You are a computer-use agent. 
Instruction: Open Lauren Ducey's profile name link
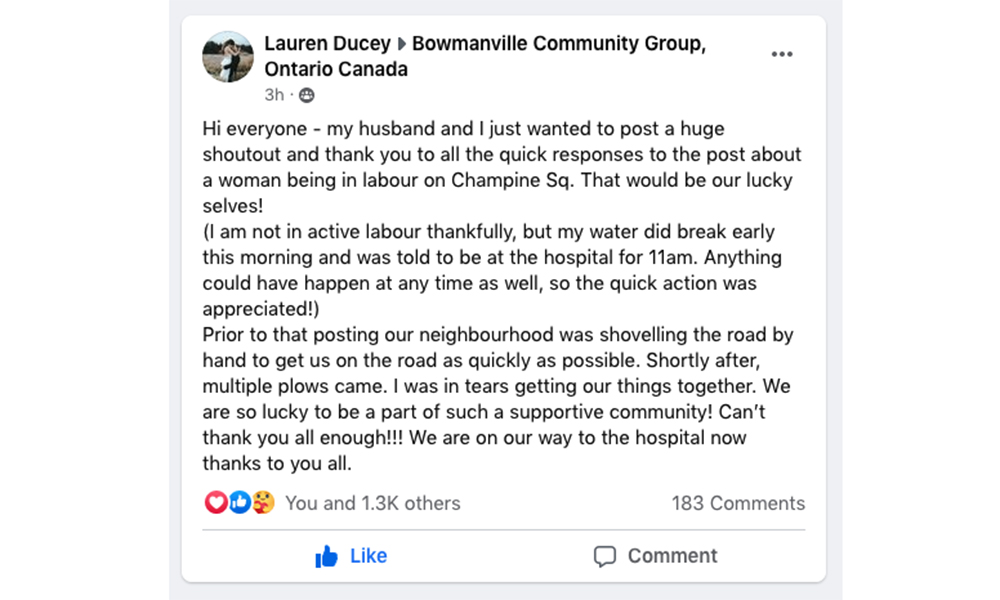327,43
